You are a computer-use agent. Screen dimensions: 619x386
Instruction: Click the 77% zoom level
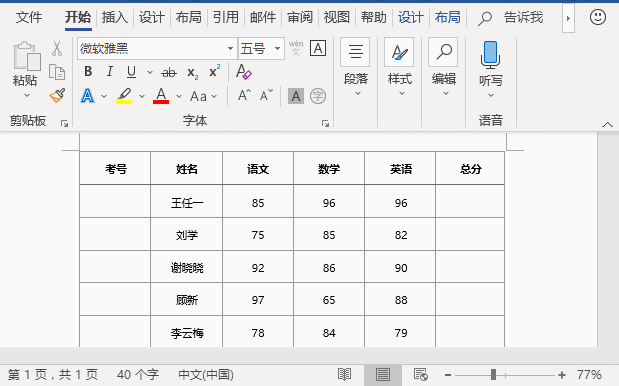(589, 375)
